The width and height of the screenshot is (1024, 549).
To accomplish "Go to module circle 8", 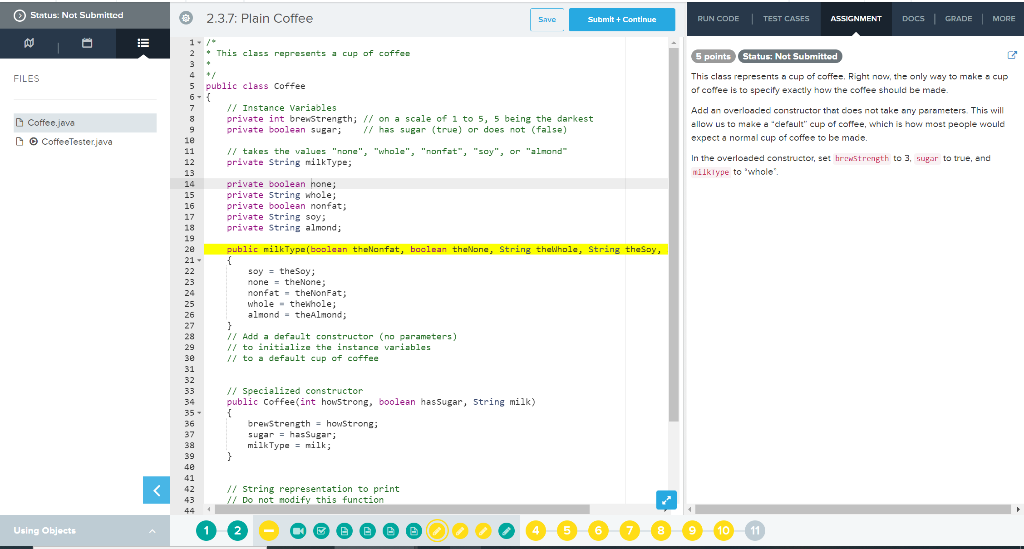I will click(661, 531).
